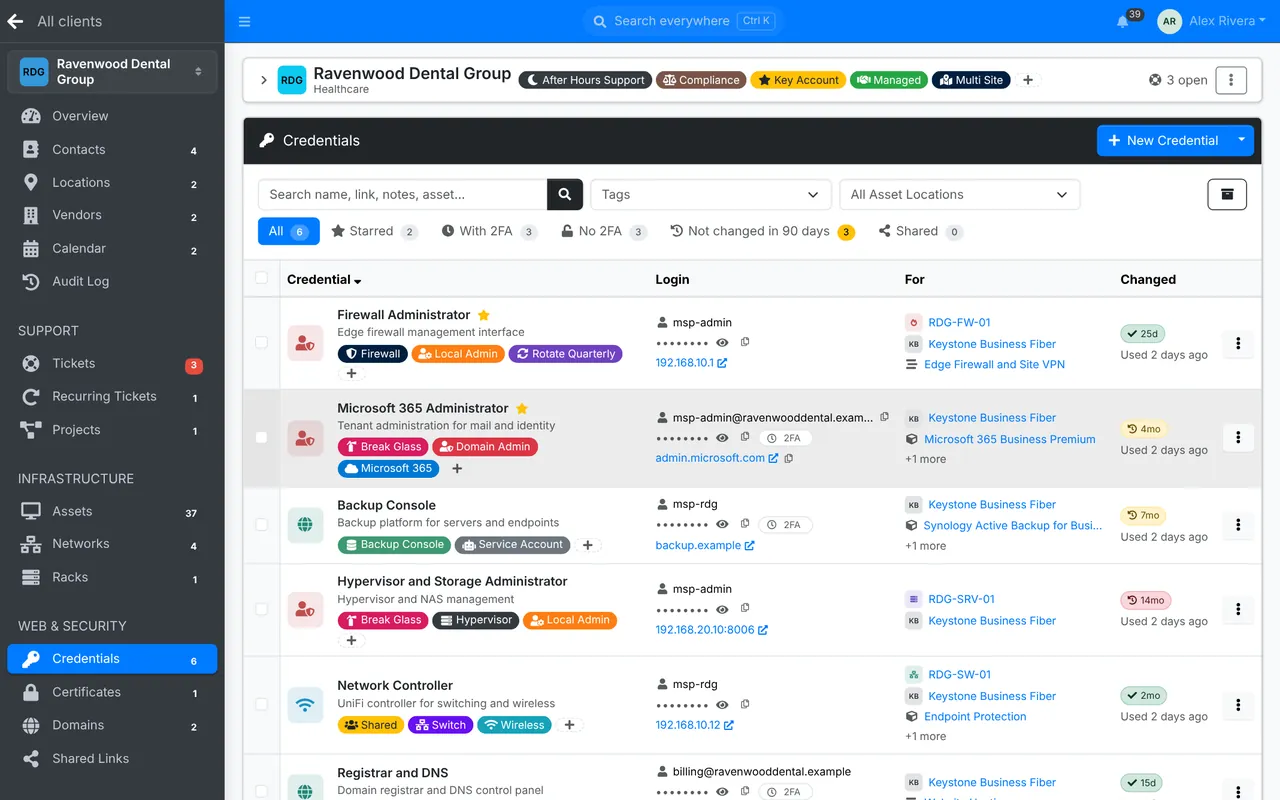Filter by Not changed in 90 days
Viewport: 1280px width, 800px height.
[x=762, y=231]
